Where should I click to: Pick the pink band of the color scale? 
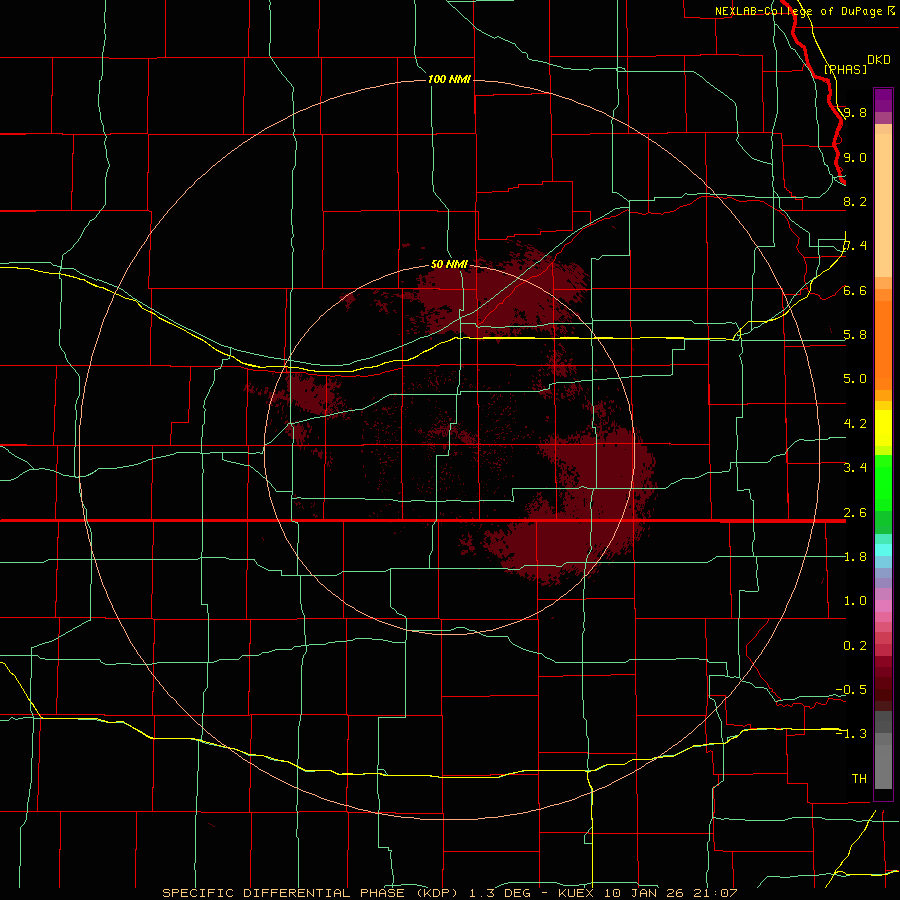coord(883,606)
